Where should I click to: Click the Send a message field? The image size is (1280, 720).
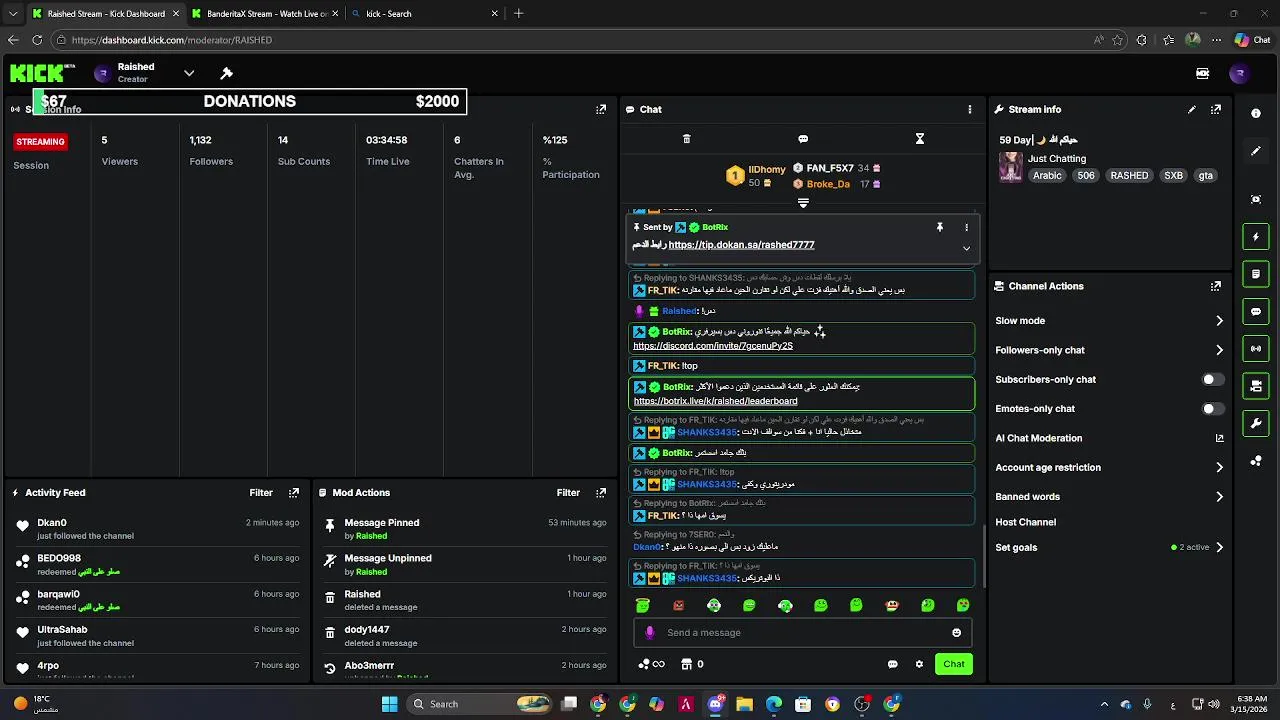click(802, 632)
